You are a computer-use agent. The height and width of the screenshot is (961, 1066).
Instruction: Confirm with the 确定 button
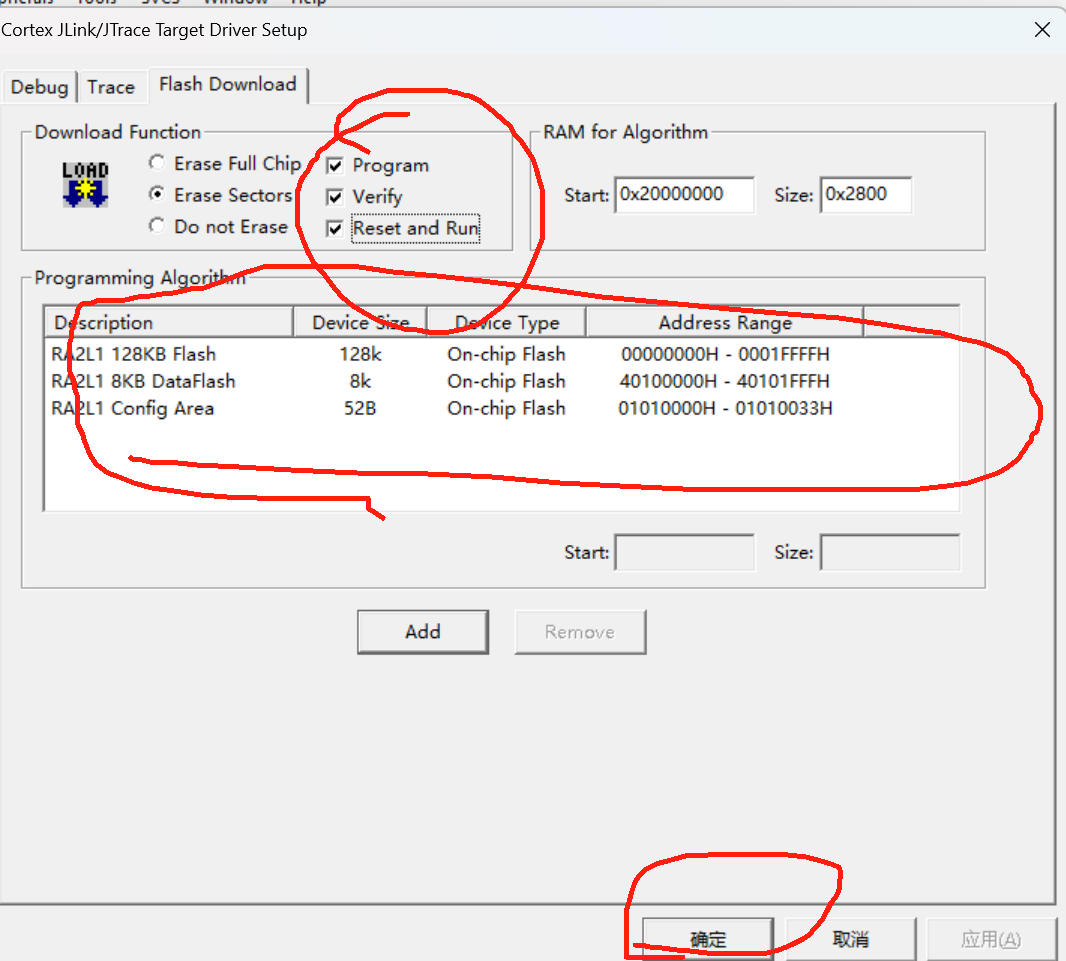point(708,939)
